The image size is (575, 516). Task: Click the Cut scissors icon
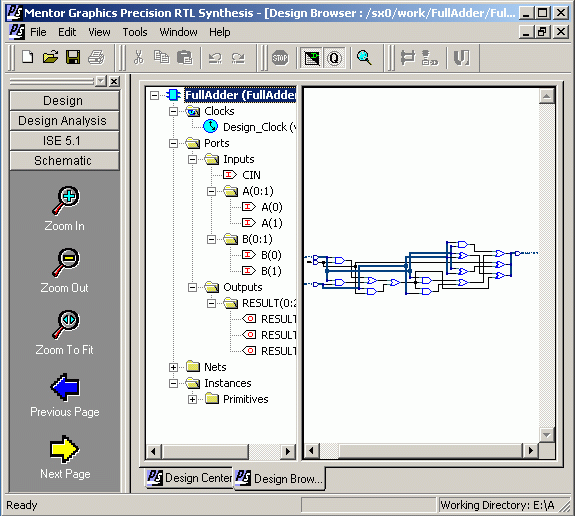click(x=139, y=58)
